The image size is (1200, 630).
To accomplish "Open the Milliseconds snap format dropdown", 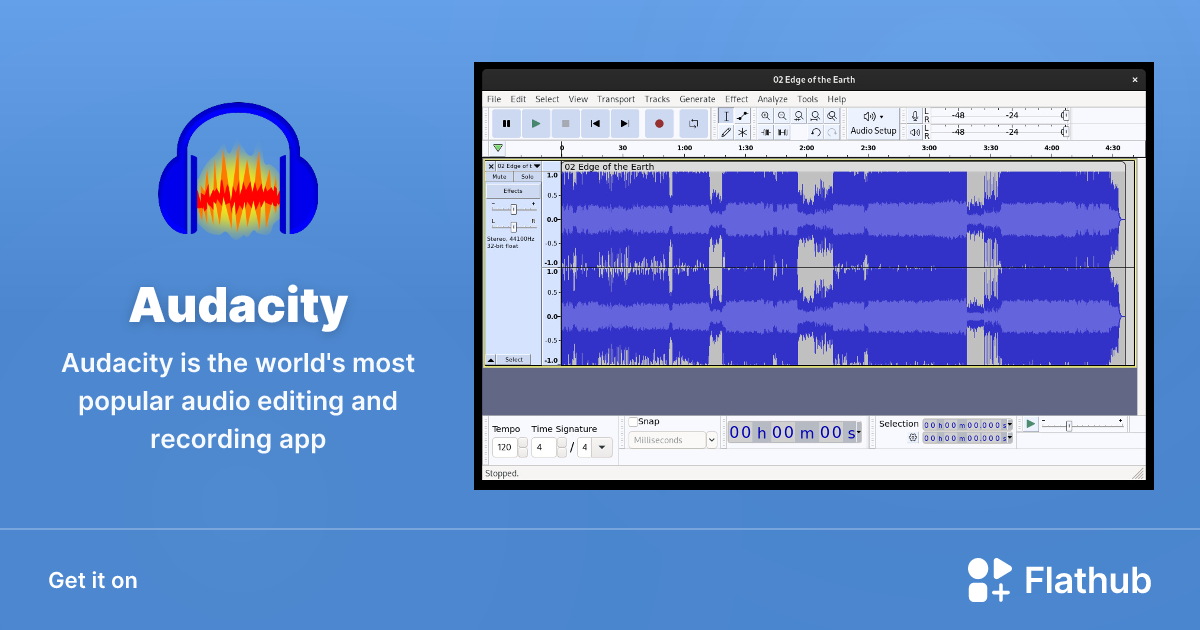I will [711, 440].
